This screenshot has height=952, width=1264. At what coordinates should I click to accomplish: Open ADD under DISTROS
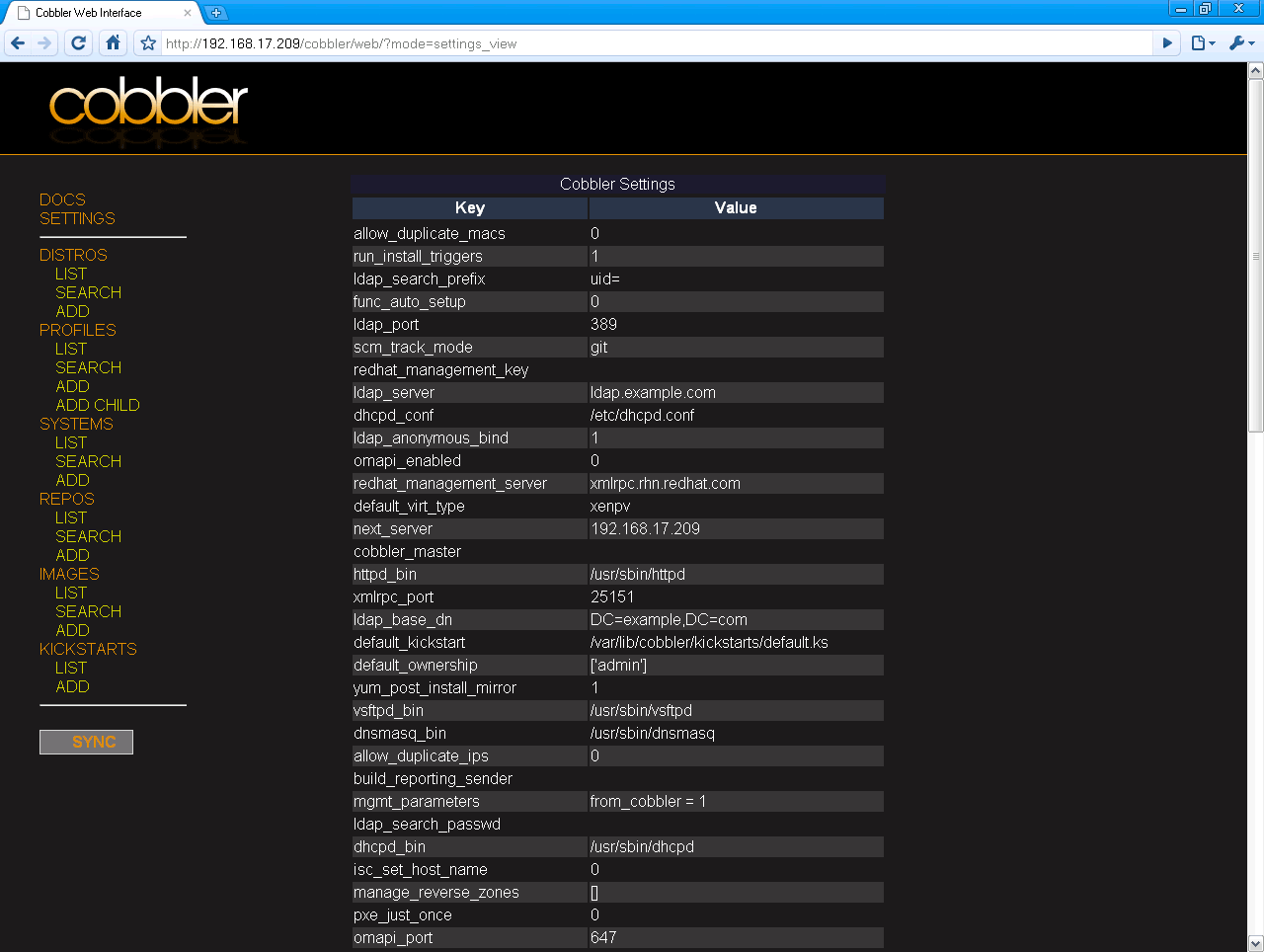pos(73,311)
